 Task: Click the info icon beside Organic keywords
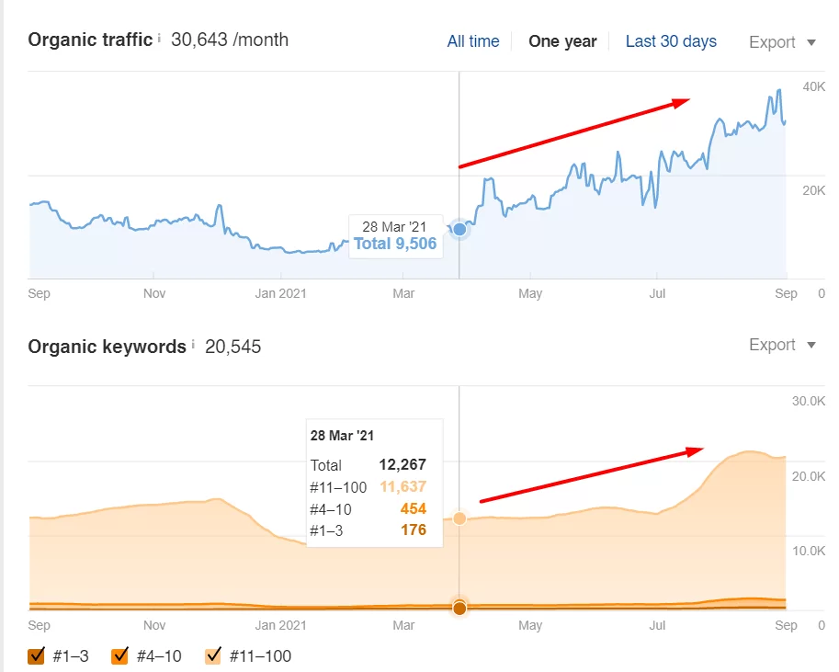[193, 344]
